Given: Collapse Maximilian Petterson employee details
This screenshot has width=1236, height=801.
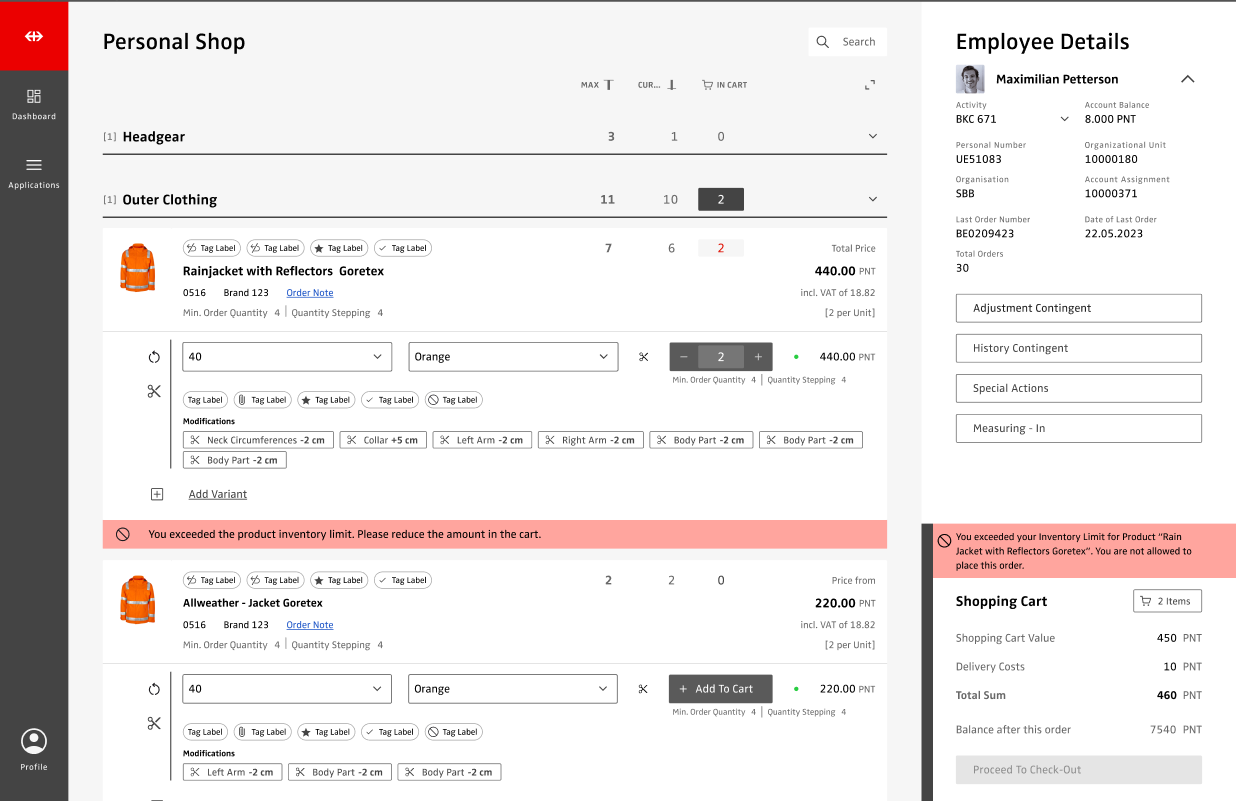Looking at the screenshot, I should (x=1187, y=79).
